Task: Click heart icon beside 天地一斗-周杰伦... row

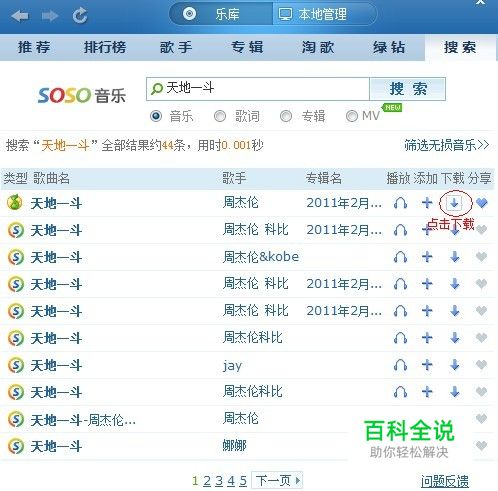Action: (482, 419)
